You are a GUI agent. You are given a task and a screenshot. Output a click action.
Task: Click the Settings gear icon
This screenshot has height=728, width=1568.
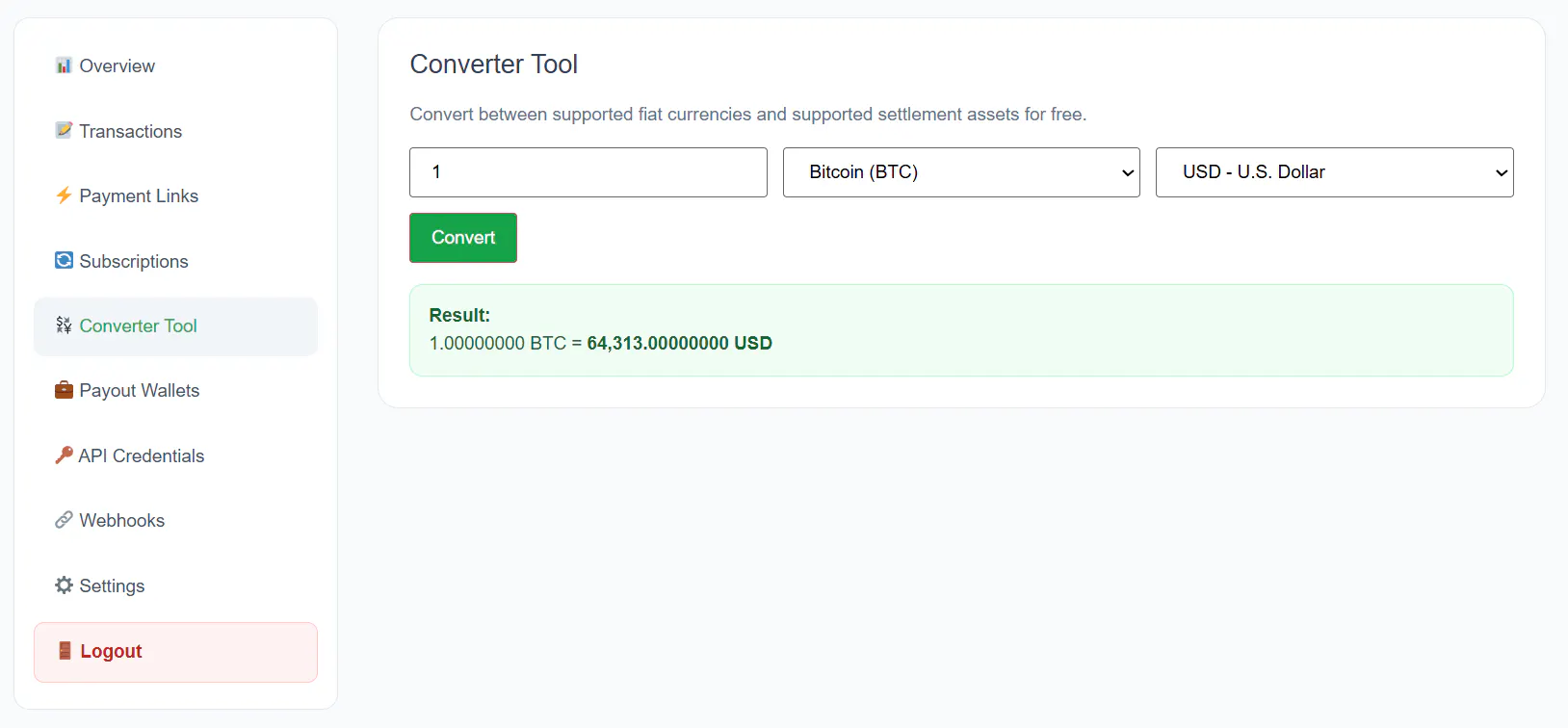point(64,585)
